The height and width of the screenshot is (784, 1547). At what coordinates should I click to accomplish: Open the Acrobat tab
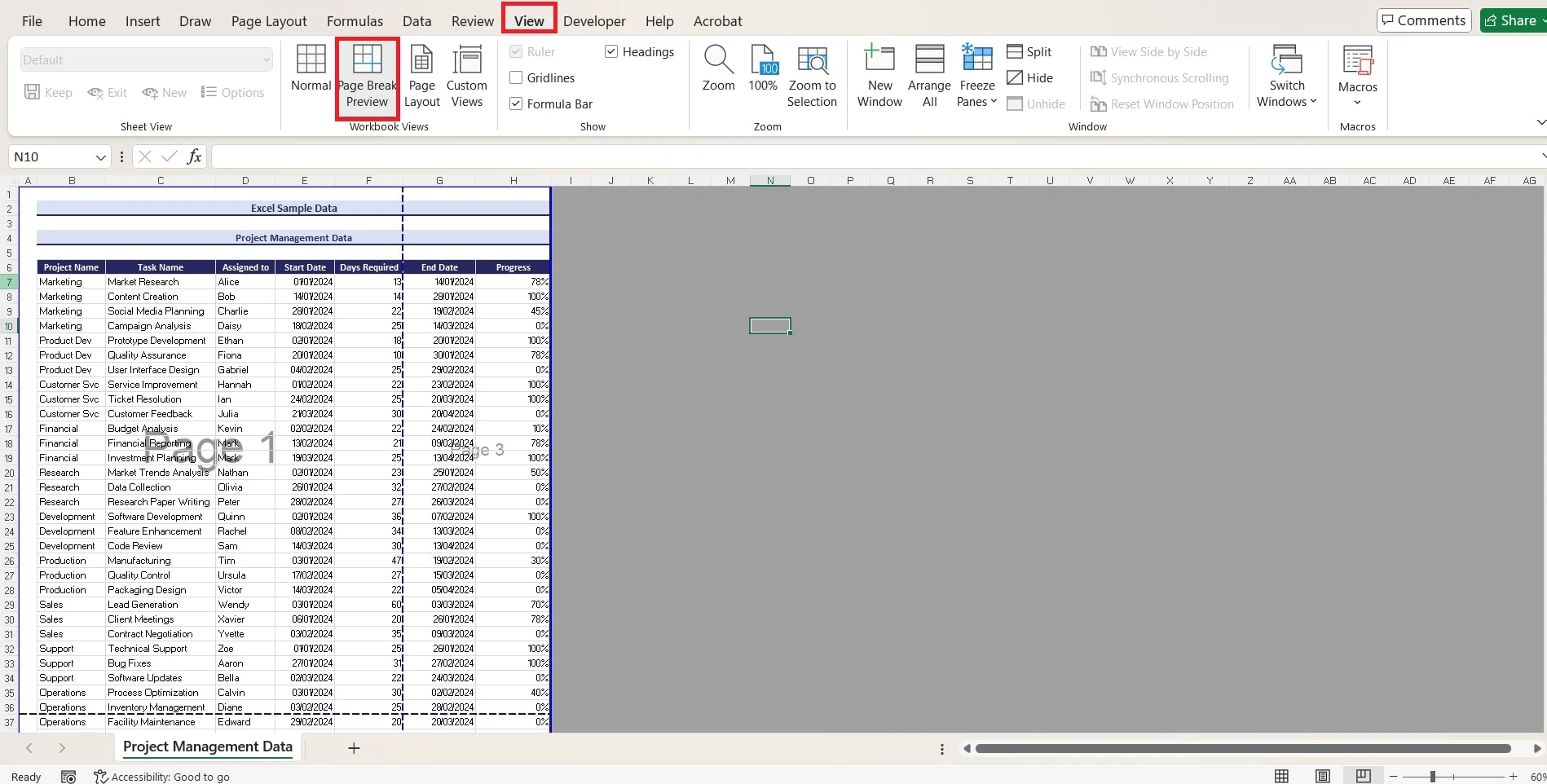click(x=717, y=21)
